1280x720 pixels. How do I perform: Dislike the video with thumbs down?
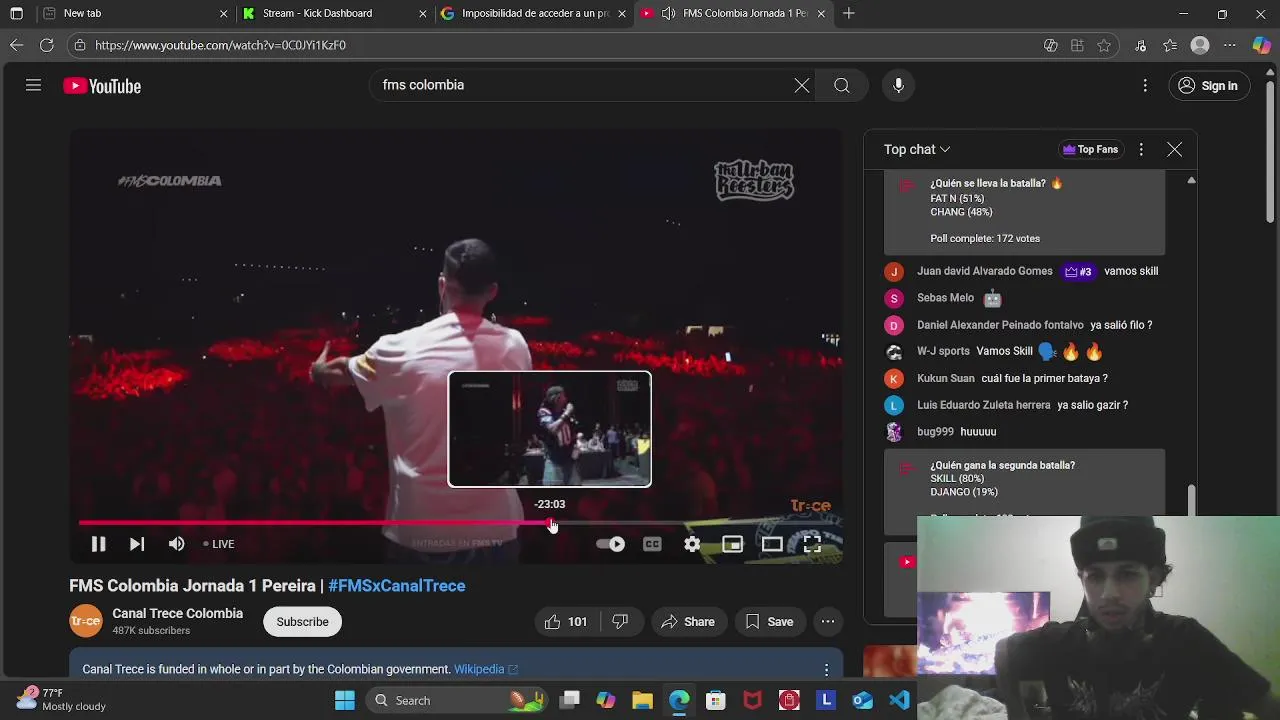pyautogui.click(x=620, y=622)
